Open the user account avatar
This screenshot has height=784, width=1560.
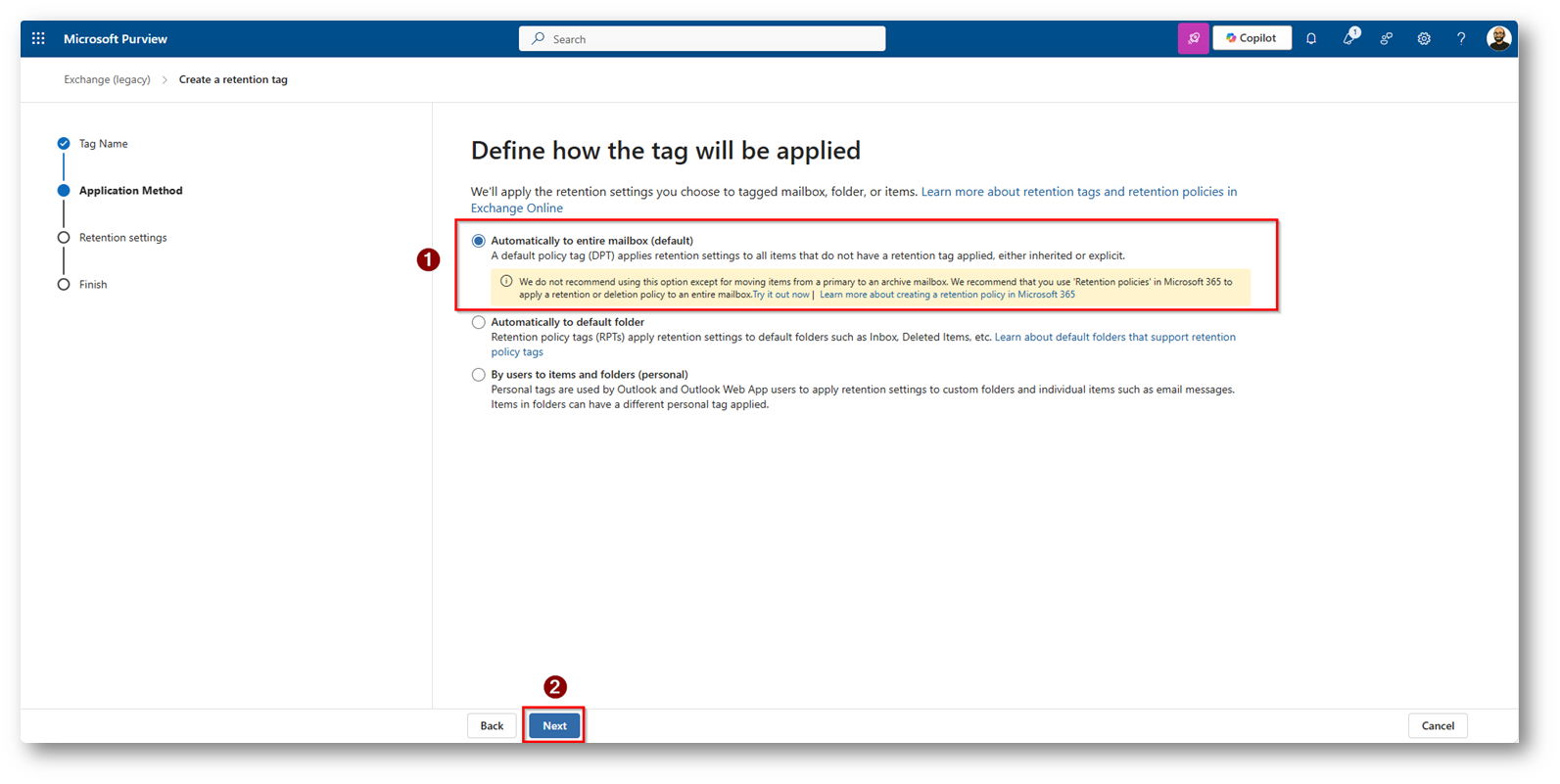[1498, 38]
